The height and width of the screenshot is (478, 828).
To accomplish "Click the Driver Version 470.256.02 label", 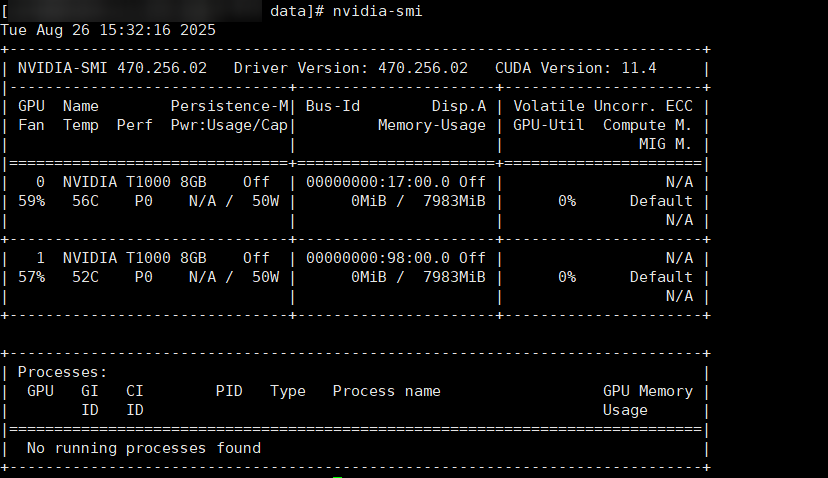I will click(x=350, y=68).
